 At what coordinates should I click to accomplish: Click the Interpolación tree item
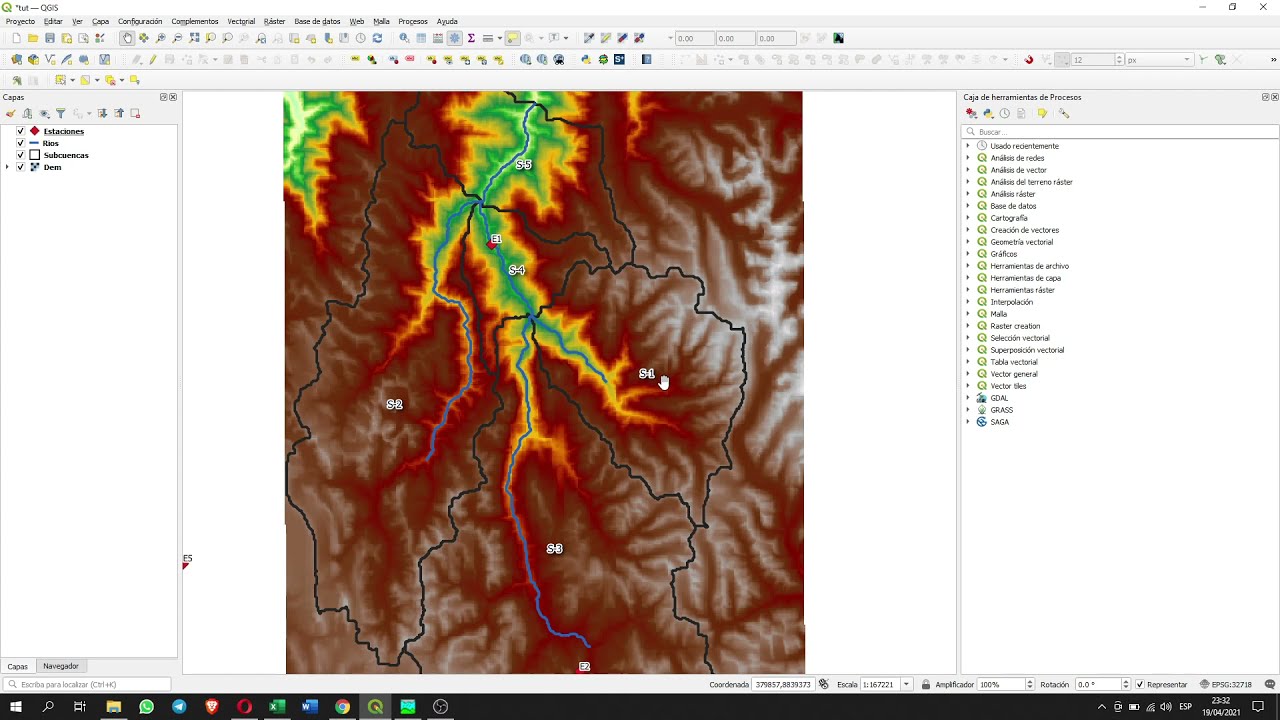pos(1011,302)
